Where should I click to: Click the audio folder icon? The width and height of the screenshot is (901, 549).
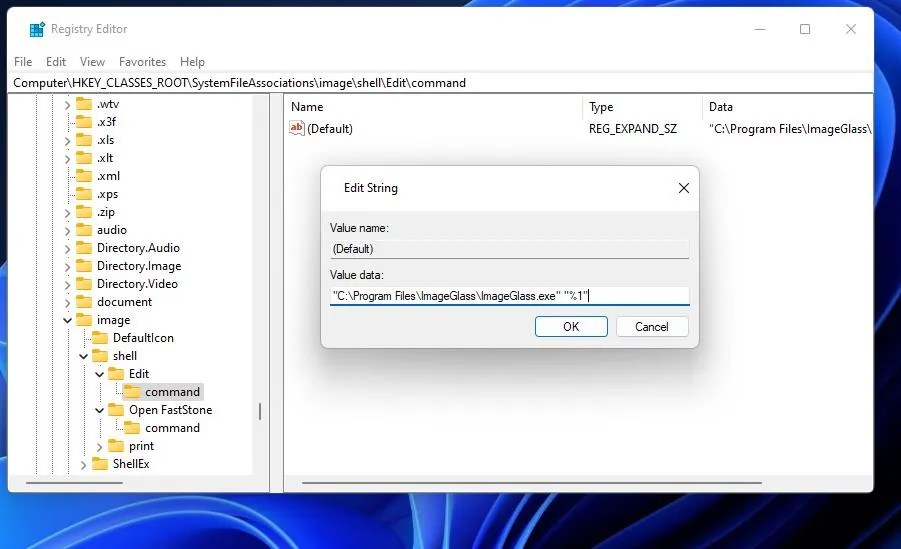[84, 230]
